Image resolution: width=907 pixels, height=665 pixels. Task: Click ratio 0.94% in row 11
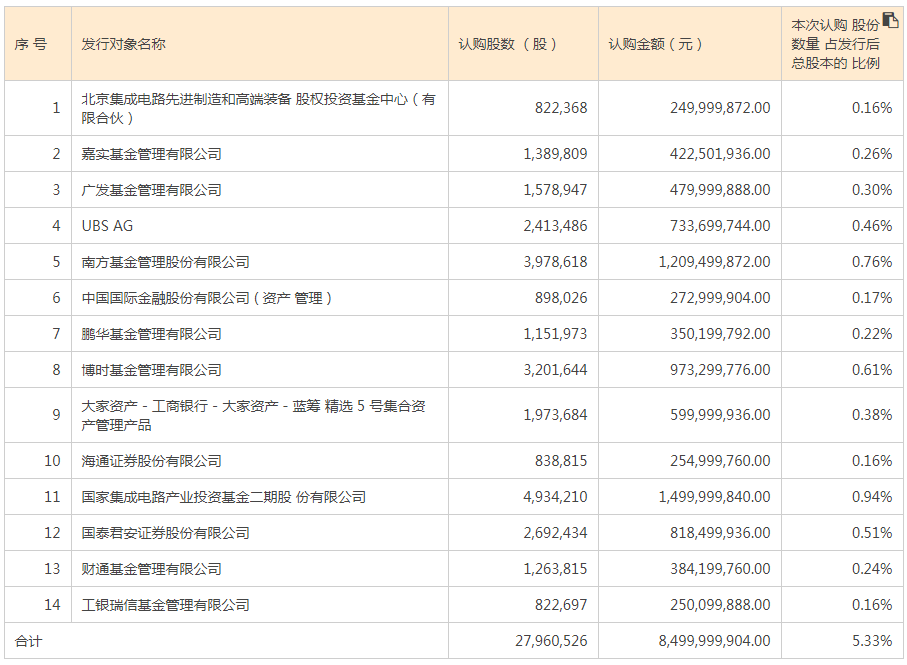click(x=872, y=497)
